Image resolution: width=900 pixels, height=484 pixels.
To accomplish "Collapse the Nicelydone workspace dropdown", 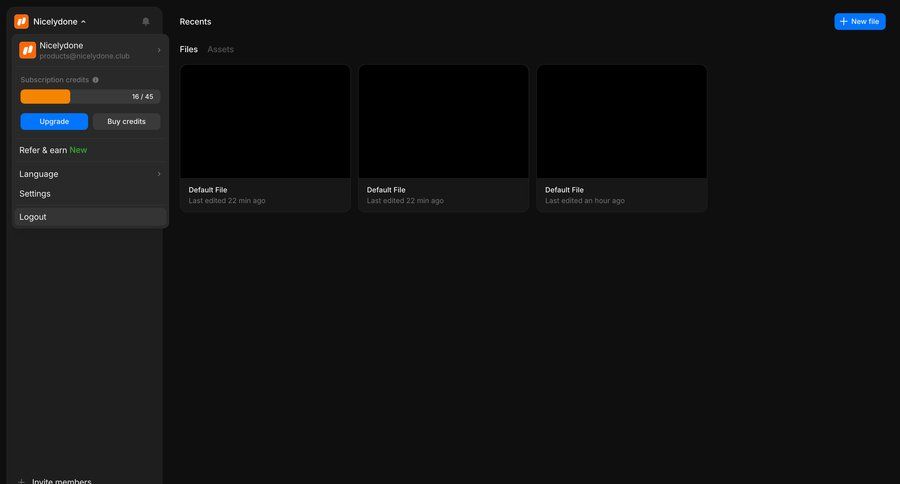I will [x=83, y=22].
